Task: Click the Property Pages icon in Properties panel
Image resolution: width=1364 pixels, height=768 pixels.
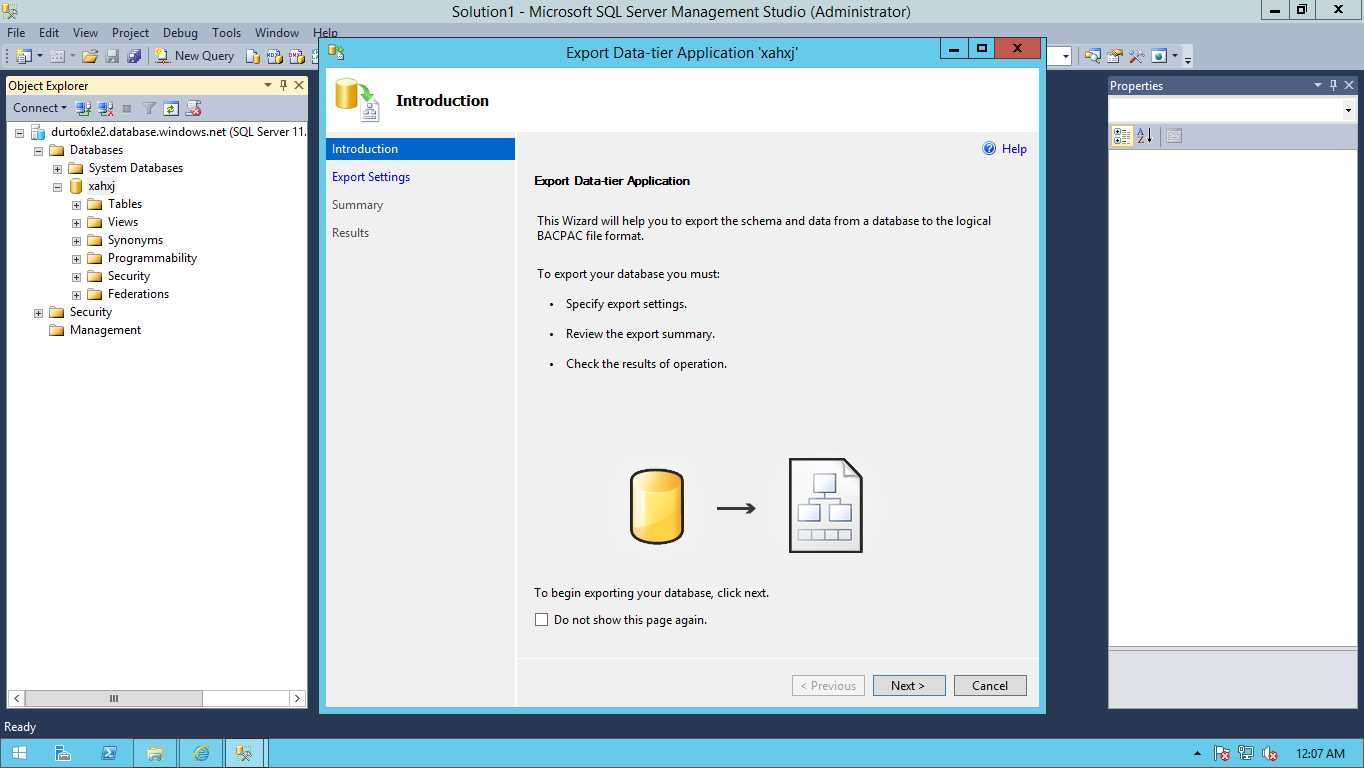Action: pyautogui.click(x=1174, y=136)
